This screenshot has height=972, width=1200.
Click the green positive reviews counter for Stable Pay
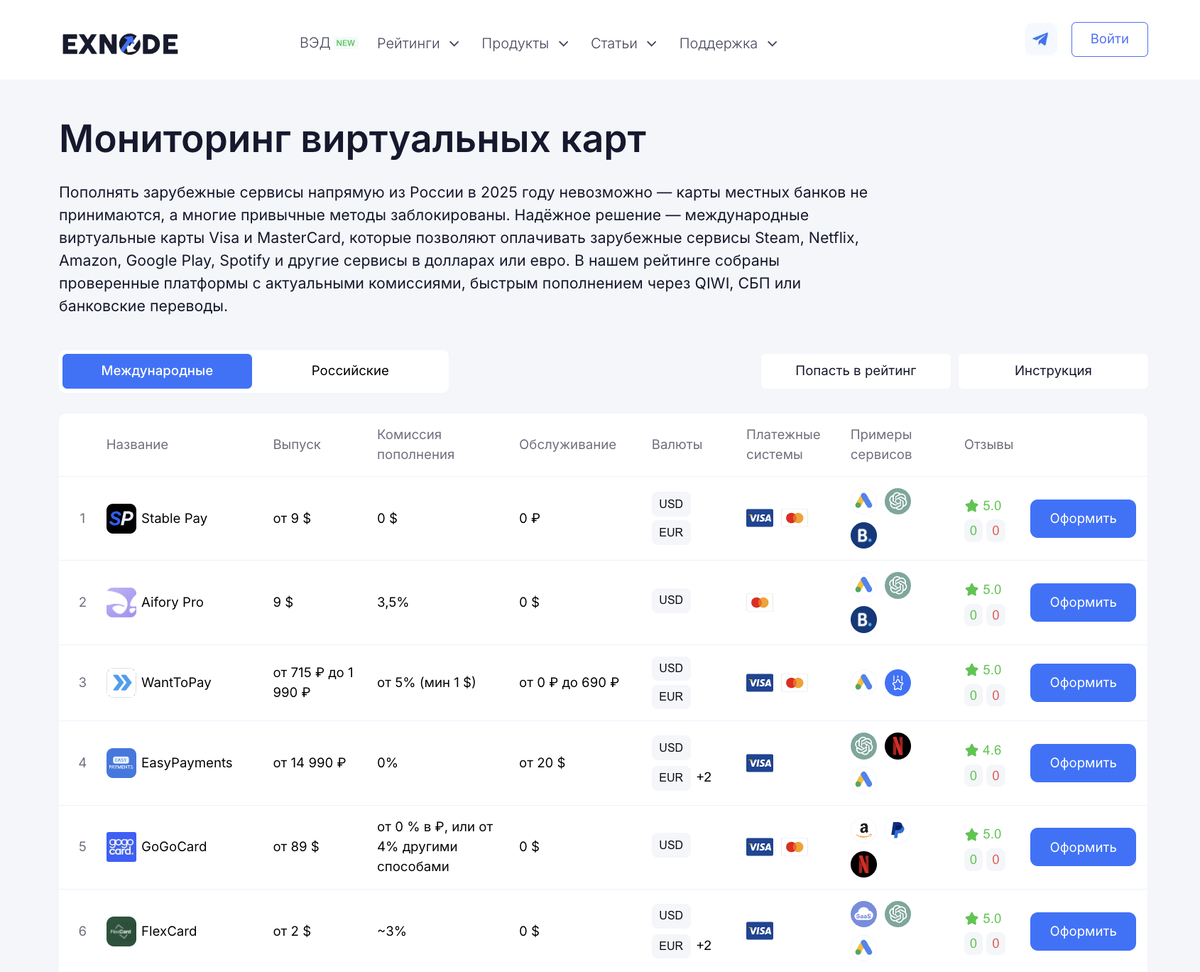pos(971,530)
